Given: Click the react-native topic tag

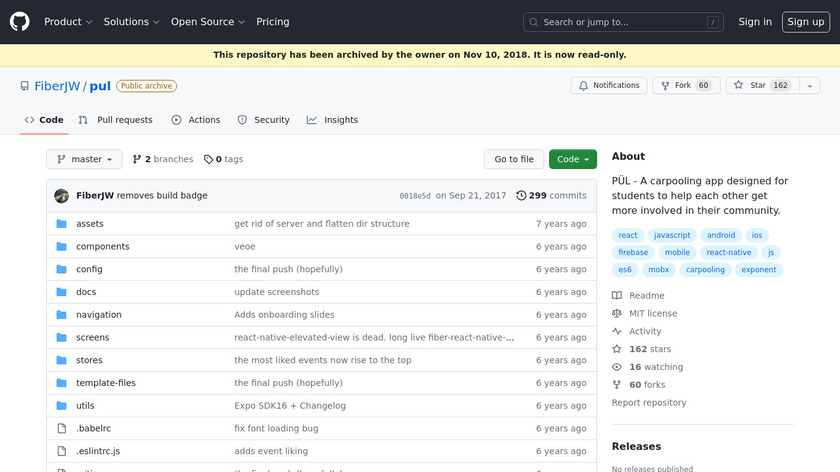Looking at the screenshot, I should (x=729, y=253).
